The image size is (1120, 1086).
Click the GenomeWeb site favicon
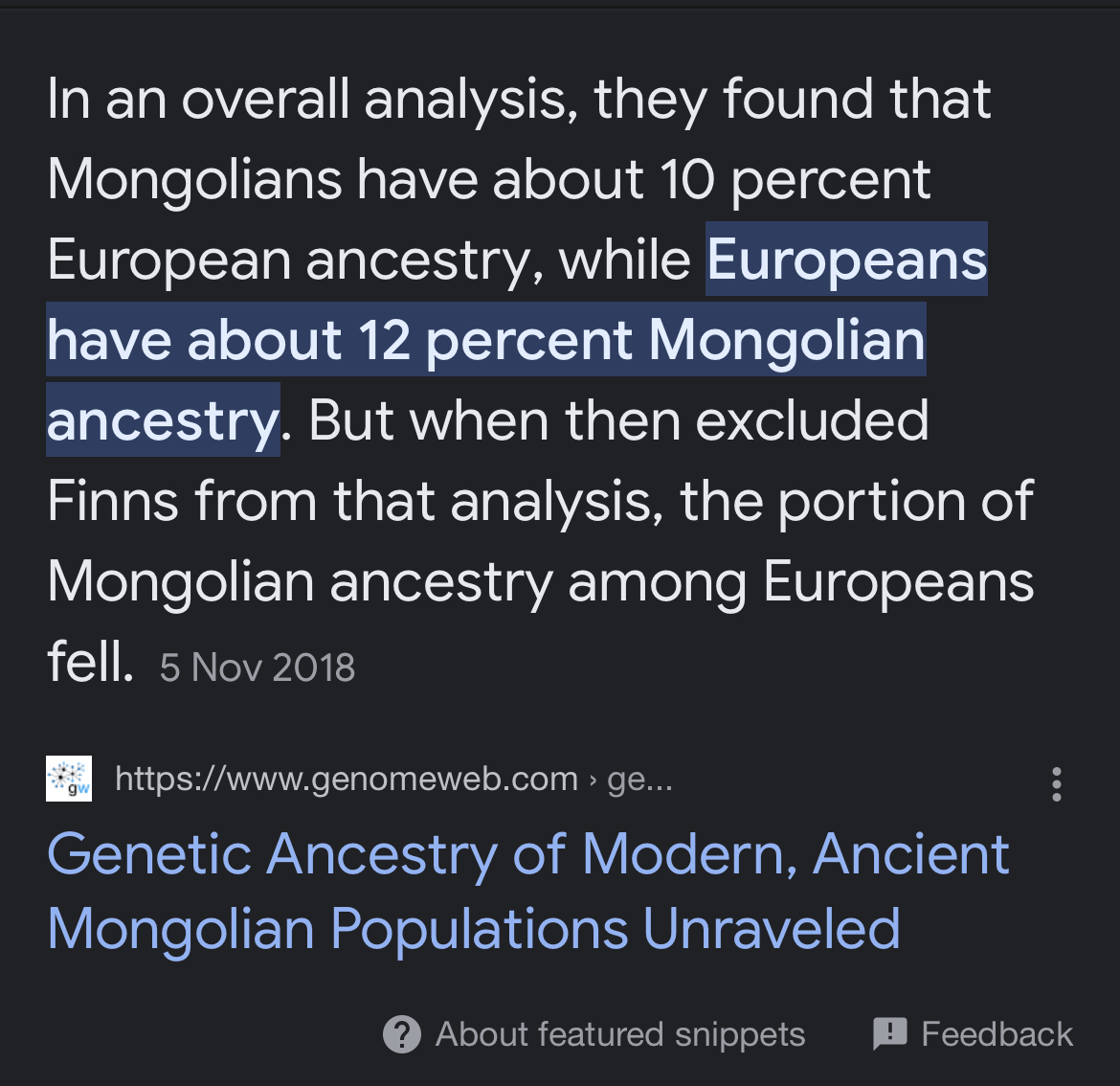(69, 779)
